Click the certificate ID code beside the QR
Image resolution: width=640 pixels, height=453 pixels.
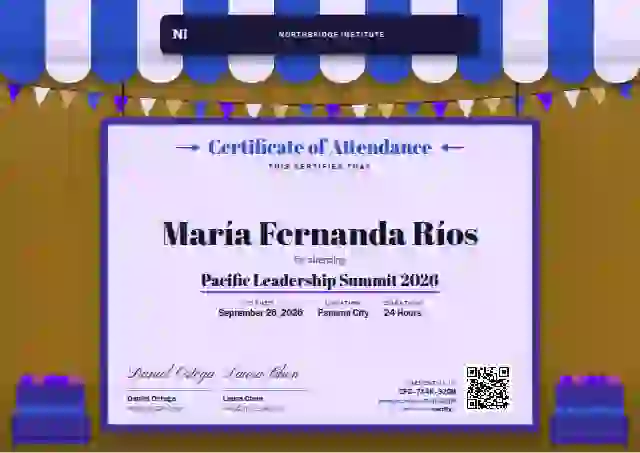427,391
